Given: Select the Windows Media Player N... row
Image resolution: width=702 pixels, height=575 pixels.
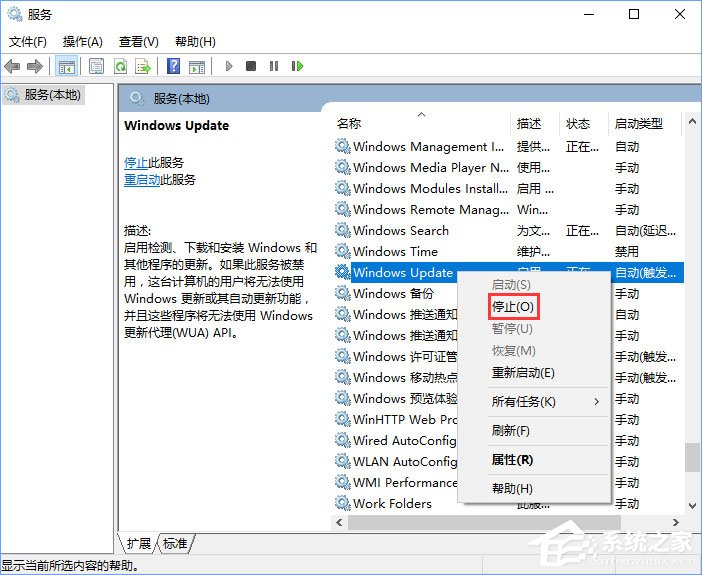Looking at the screenshot, I should click(x=509, y=167).
